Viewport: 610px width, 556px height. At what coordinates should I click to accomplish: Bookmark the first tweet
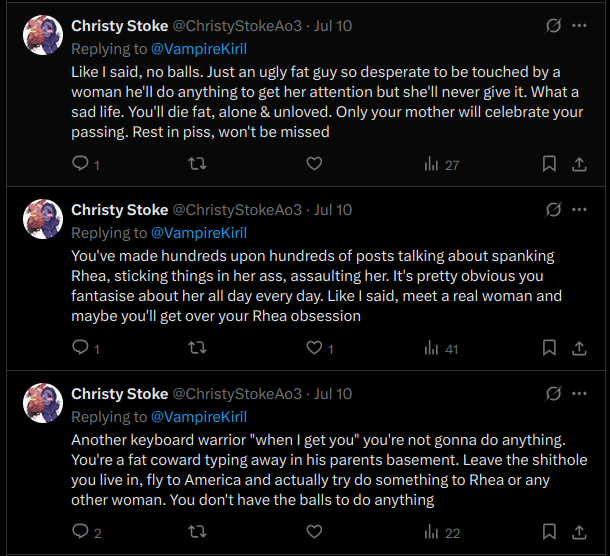[549, 164]
